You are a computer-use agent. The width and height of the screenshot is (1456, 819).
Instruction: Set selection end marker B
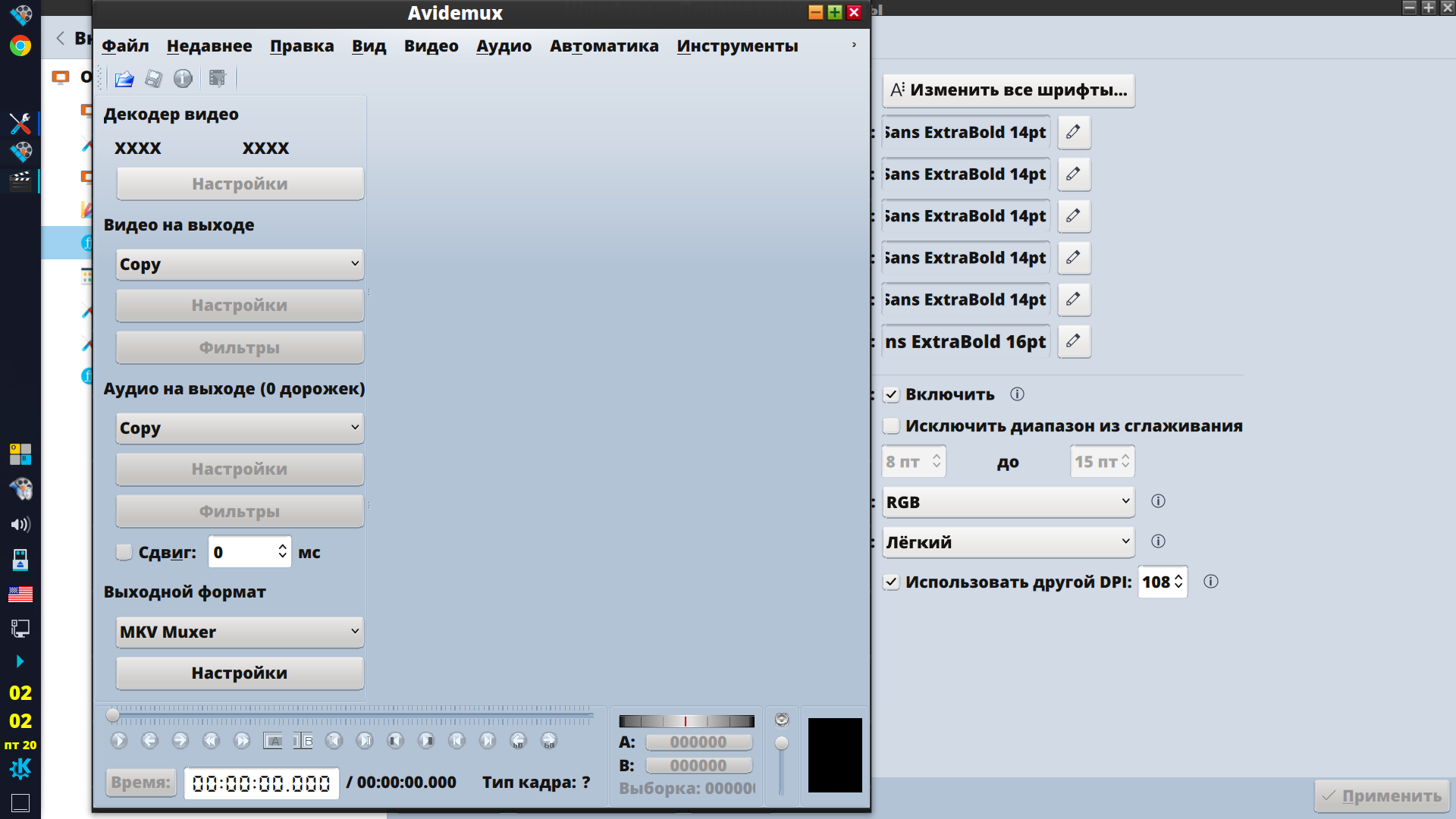[x=303, y=741]
